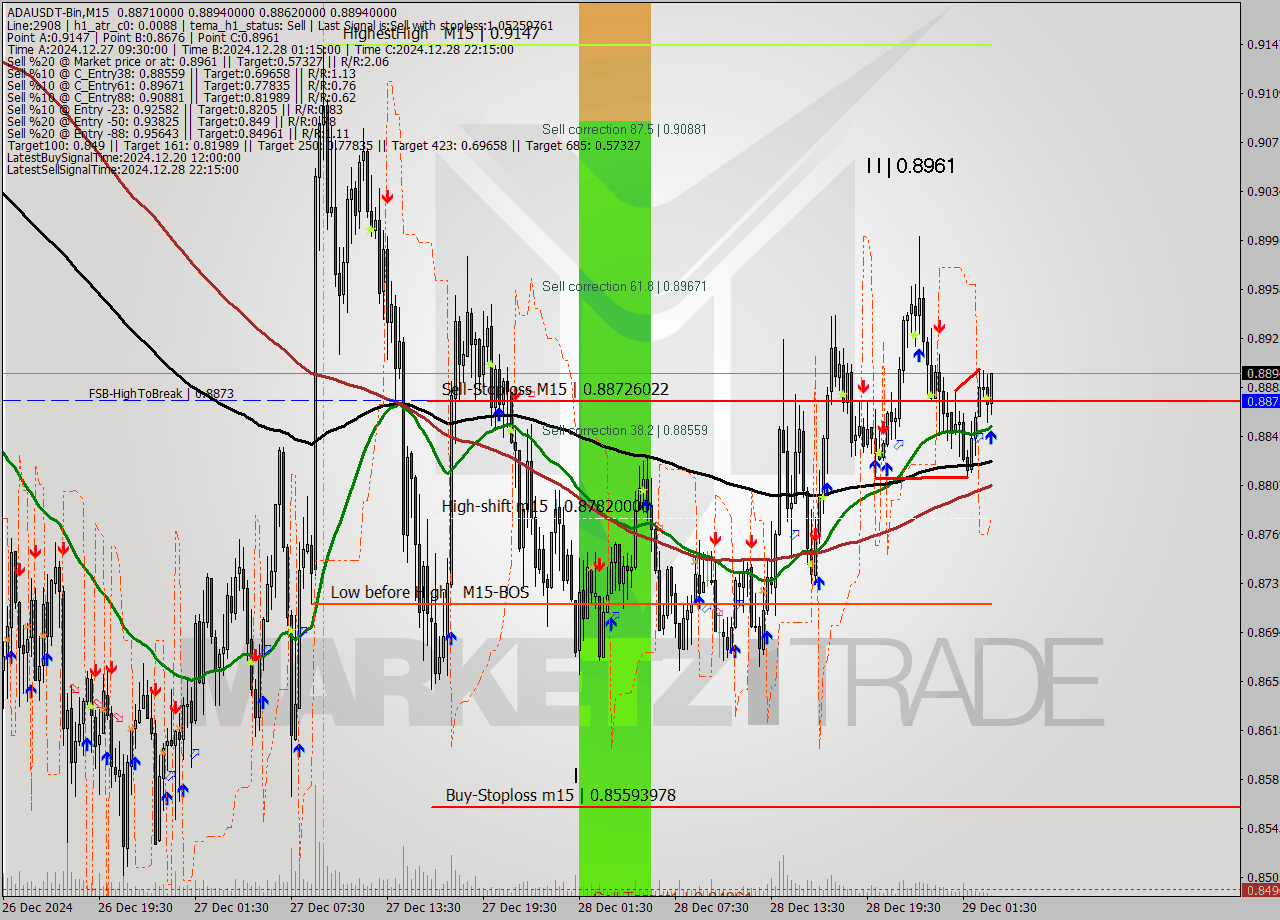This screenshot has height=920, width=1280.
Task: Click the 'Sell correction 61.8 | 0.89671' label
Action: tap(624, 286)
